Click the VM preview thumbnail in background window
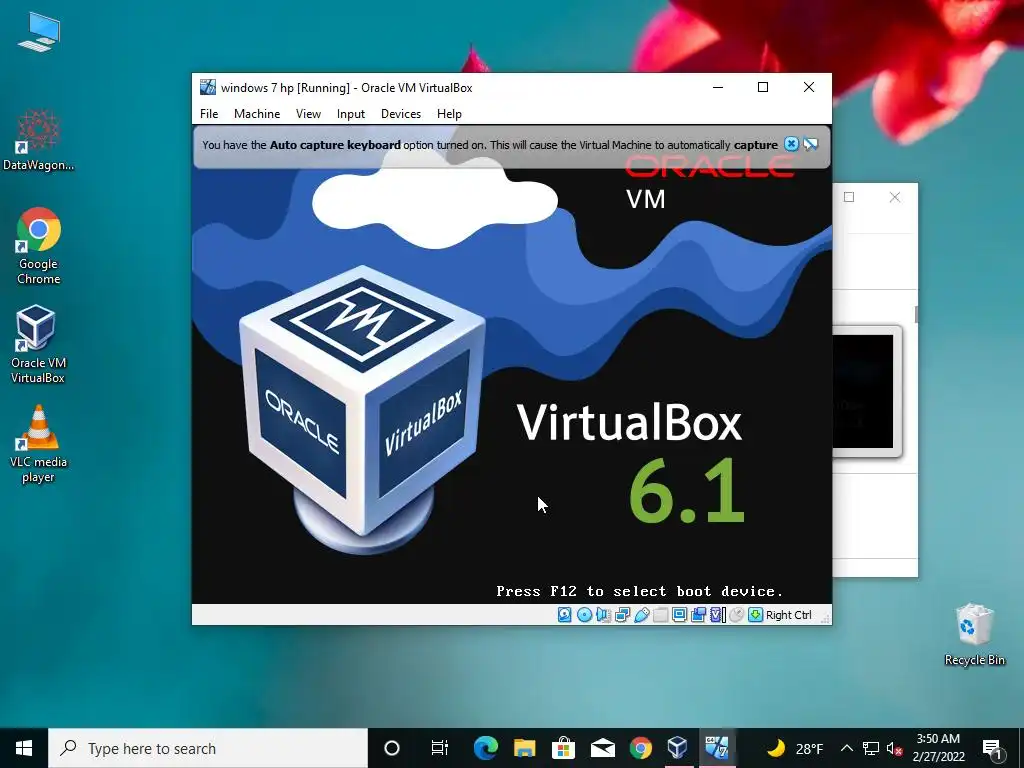The height and width of the screenshot is (768, 1024). [x=864, y=392]
